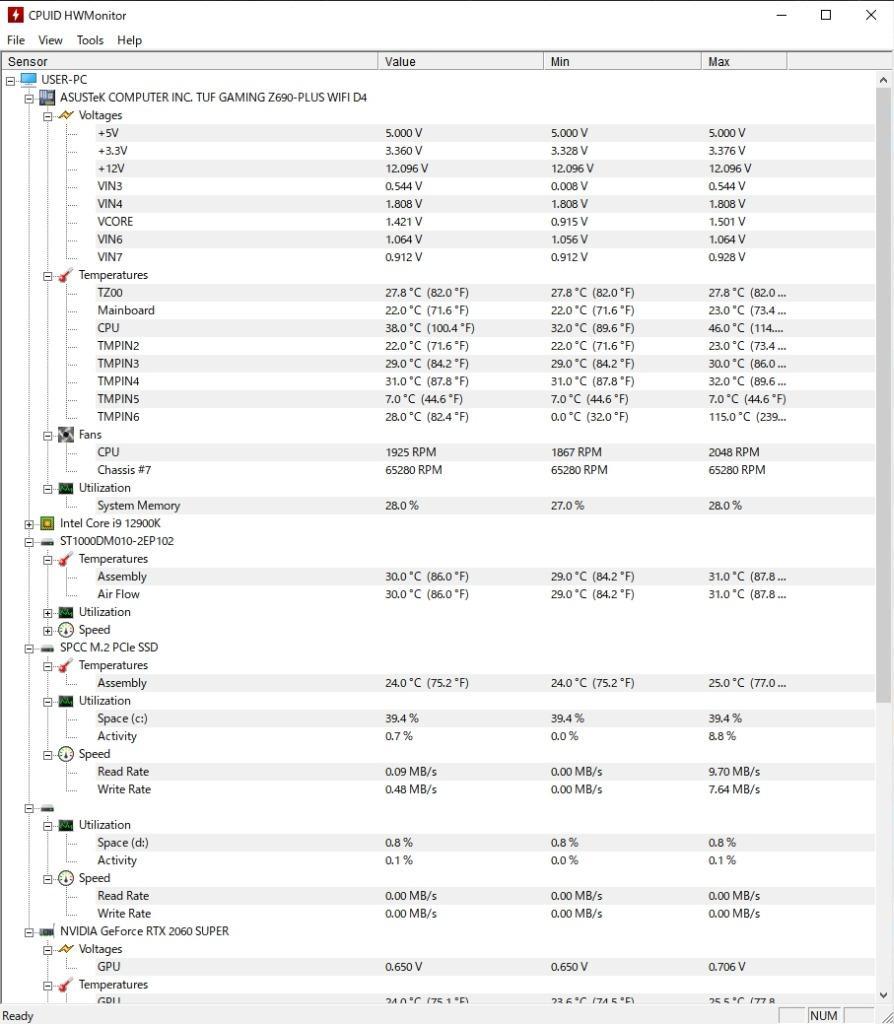Viewport: 894px width, 1024px height.
Task: Click the scrollbar up arrow
Action: (x=883, y=80)
